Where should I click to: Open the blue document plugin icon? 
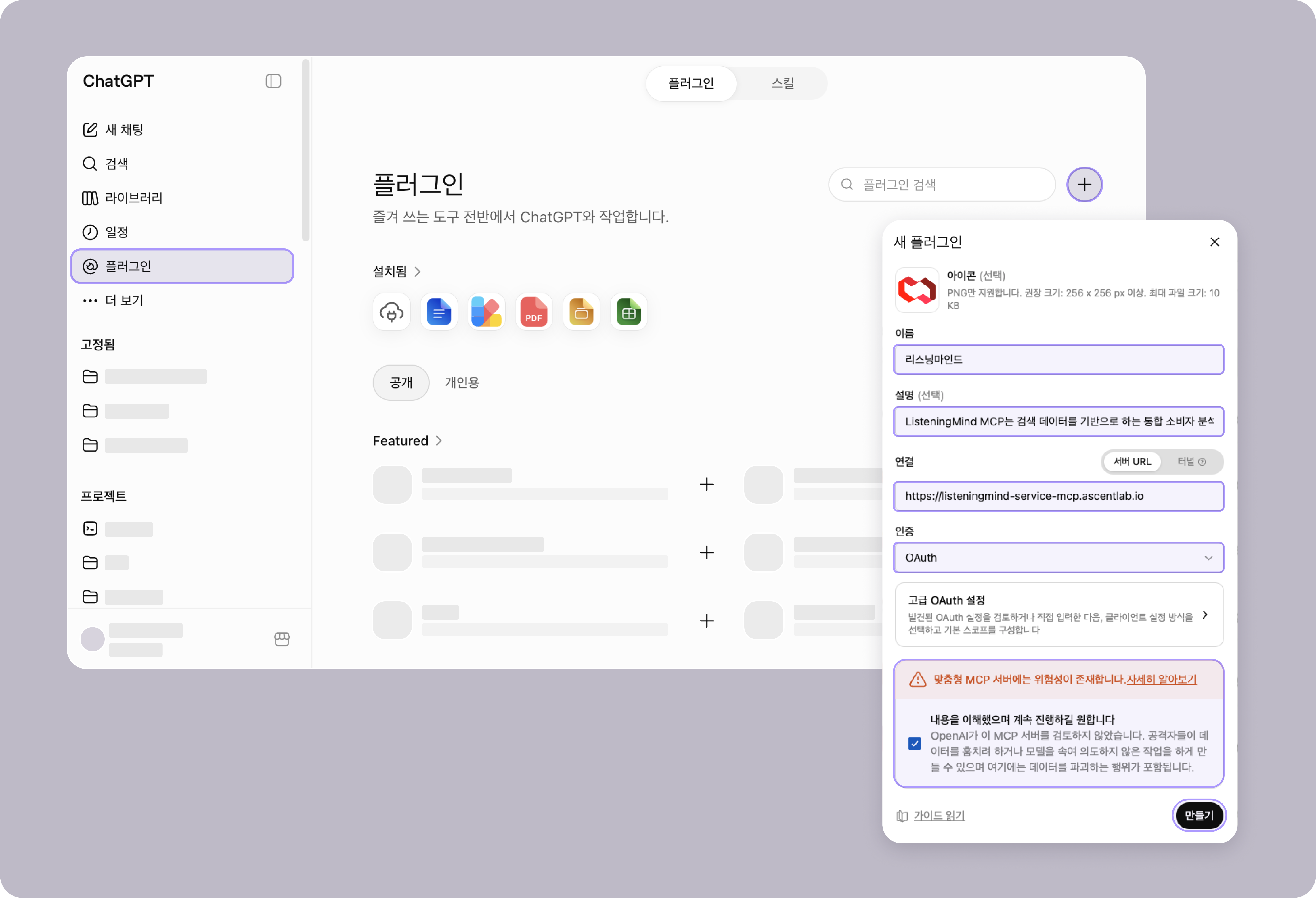(x=439, y=312)
